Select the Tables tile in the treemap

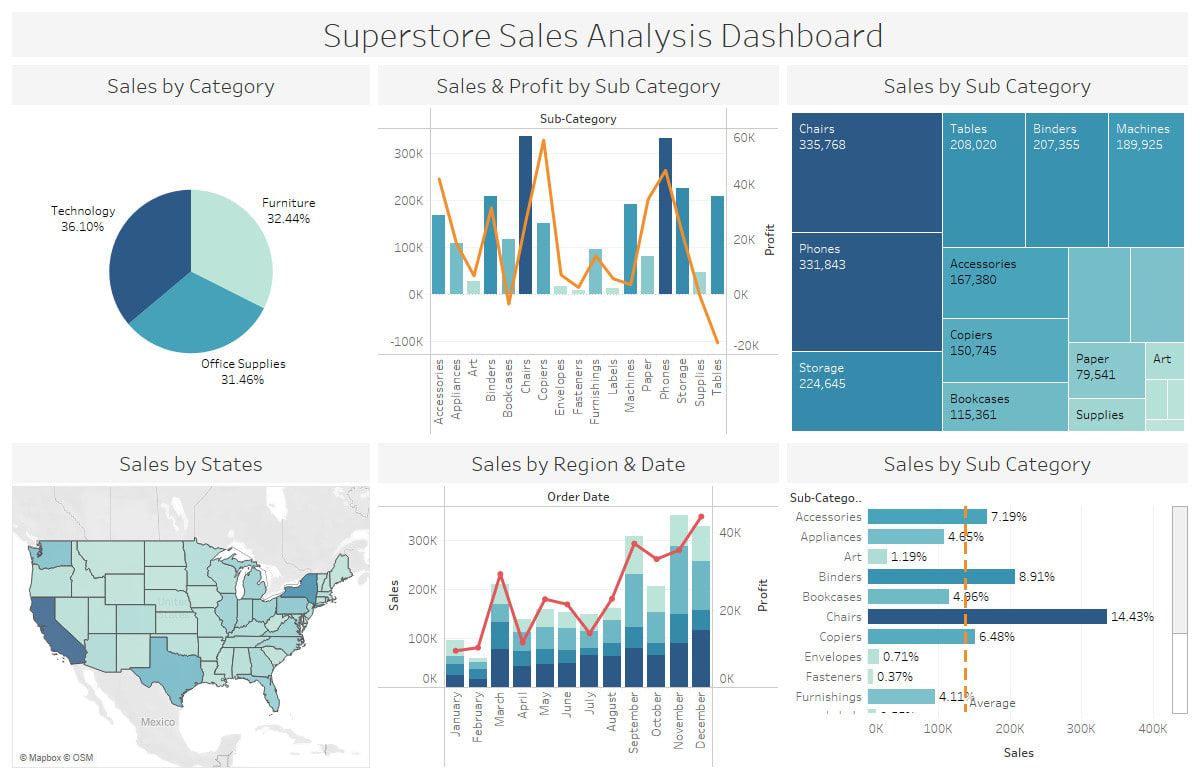point(983,180)
